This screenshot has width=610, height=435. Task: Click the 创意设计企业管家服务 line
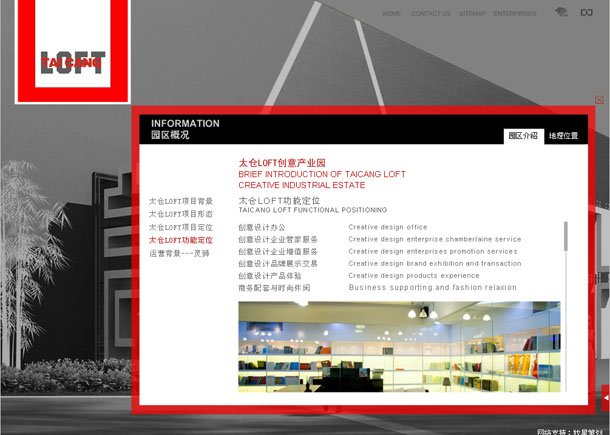click(x=278, y=239)
